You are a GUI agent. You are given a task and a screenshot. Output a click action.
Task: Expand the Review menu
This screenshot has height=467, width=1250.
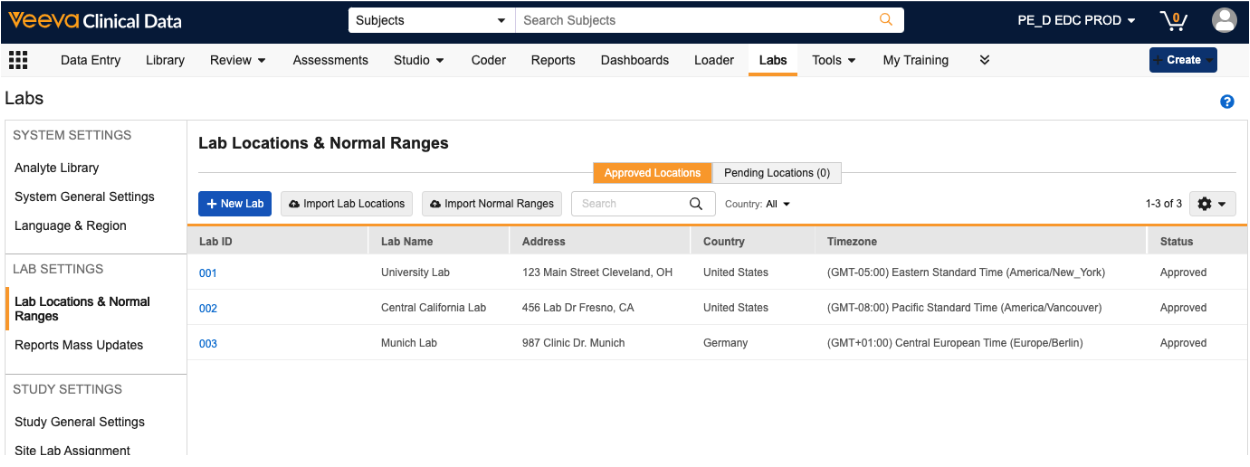click(x=237, y=60)
